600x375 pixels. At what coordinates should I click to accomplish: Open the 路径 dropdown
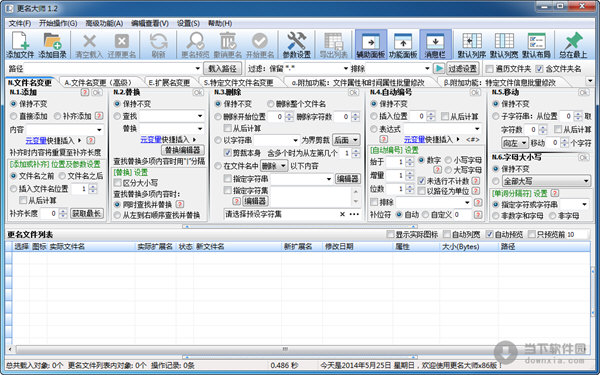[x=197, y=69]
